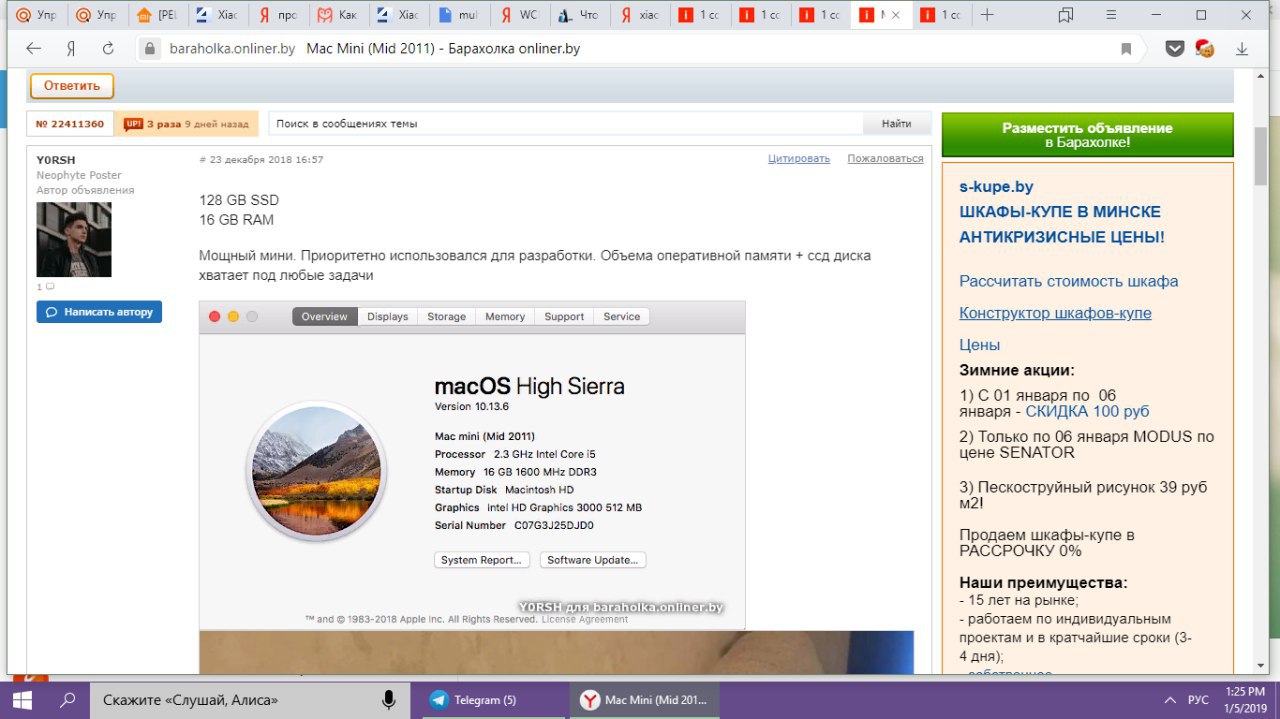1280x719 pixels.
Task: Click the Цитировать quote link
Action: [799, 159]
